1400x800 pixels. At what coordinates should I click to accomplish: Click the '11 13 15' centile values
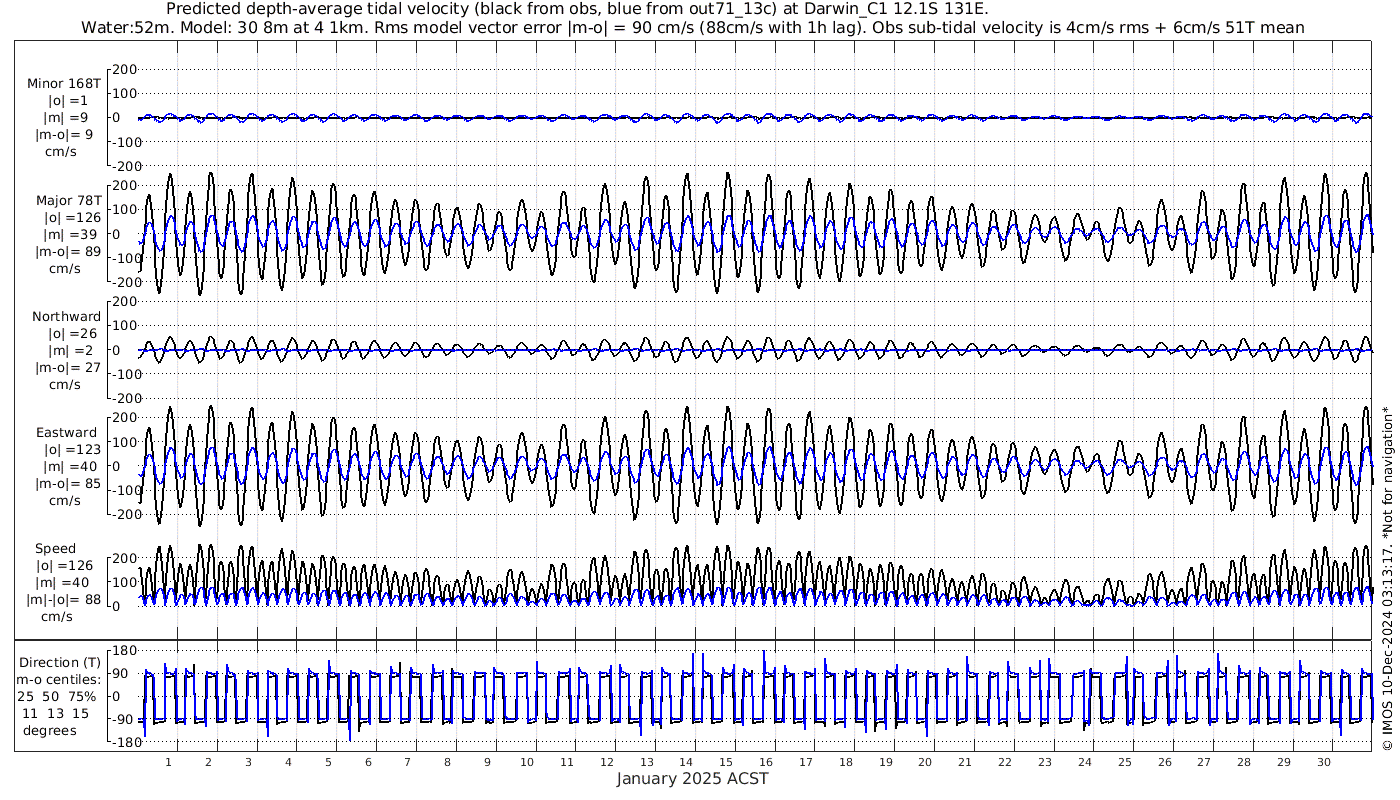click(x=56, y=713)
